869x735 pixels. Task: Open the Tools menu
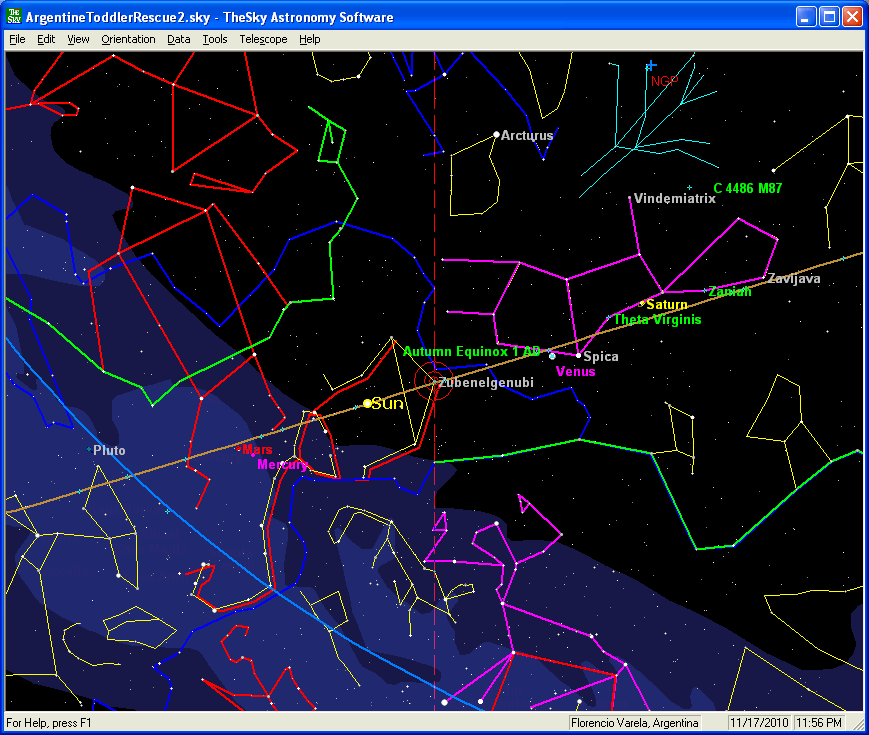tap(215, 39)
